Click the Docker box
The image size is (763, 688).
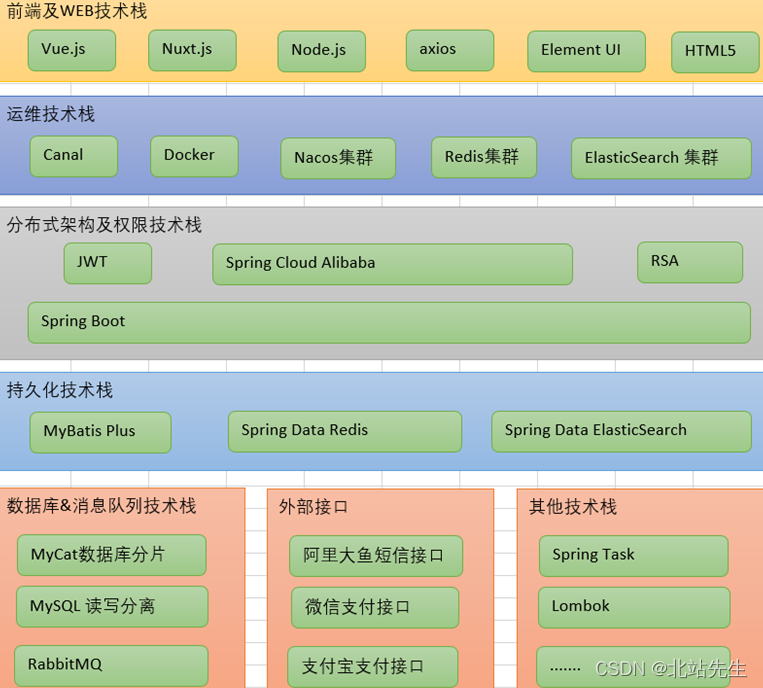click(194, 156)
